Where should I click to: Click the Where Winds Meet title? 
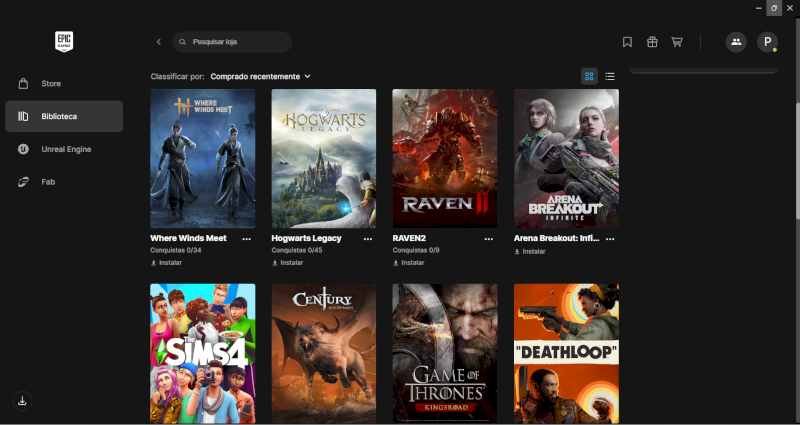point(188,238)
